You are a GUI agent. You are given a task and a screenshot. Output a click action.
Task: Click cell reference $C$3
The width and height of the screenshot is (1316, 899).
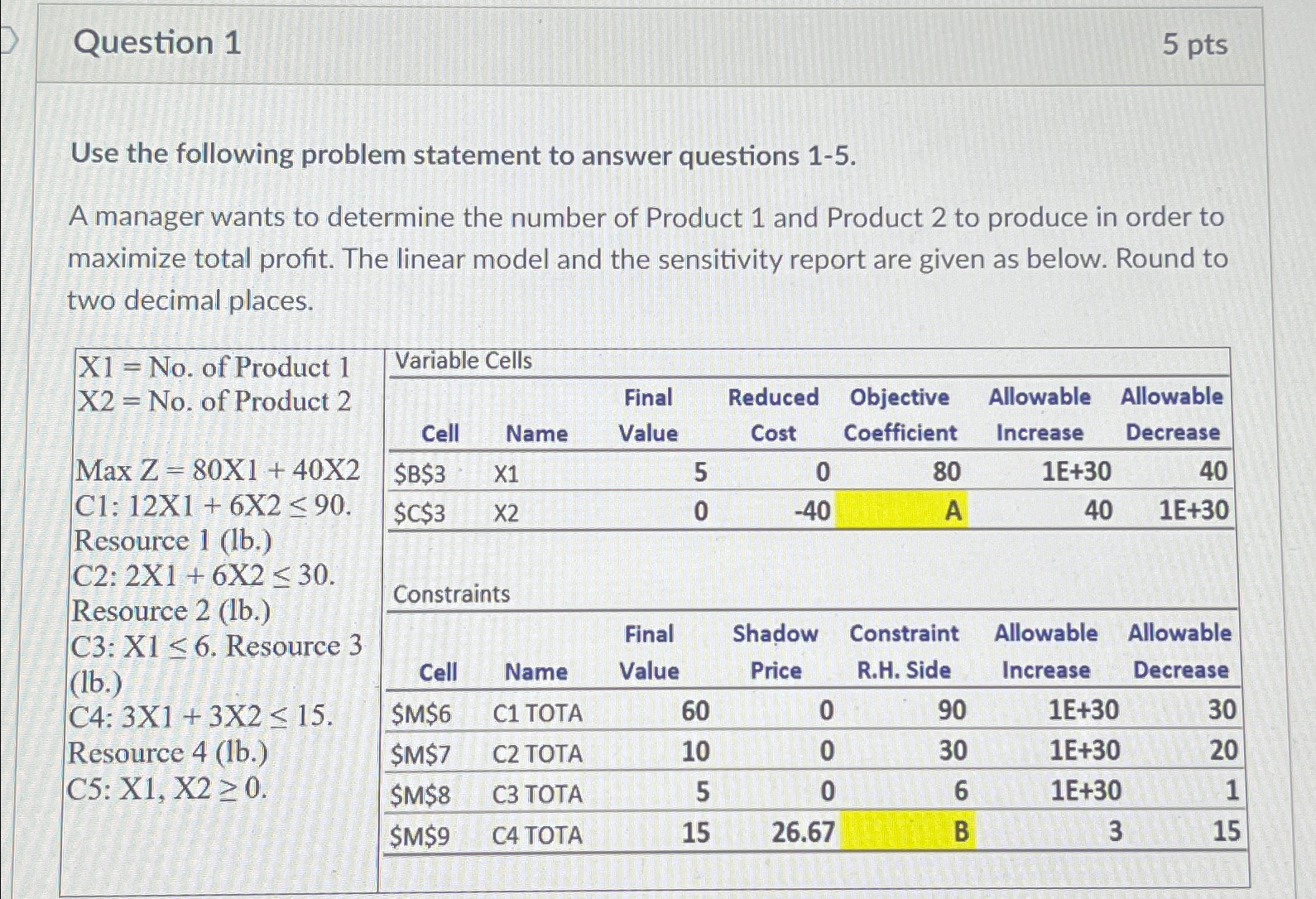[419, 513]
